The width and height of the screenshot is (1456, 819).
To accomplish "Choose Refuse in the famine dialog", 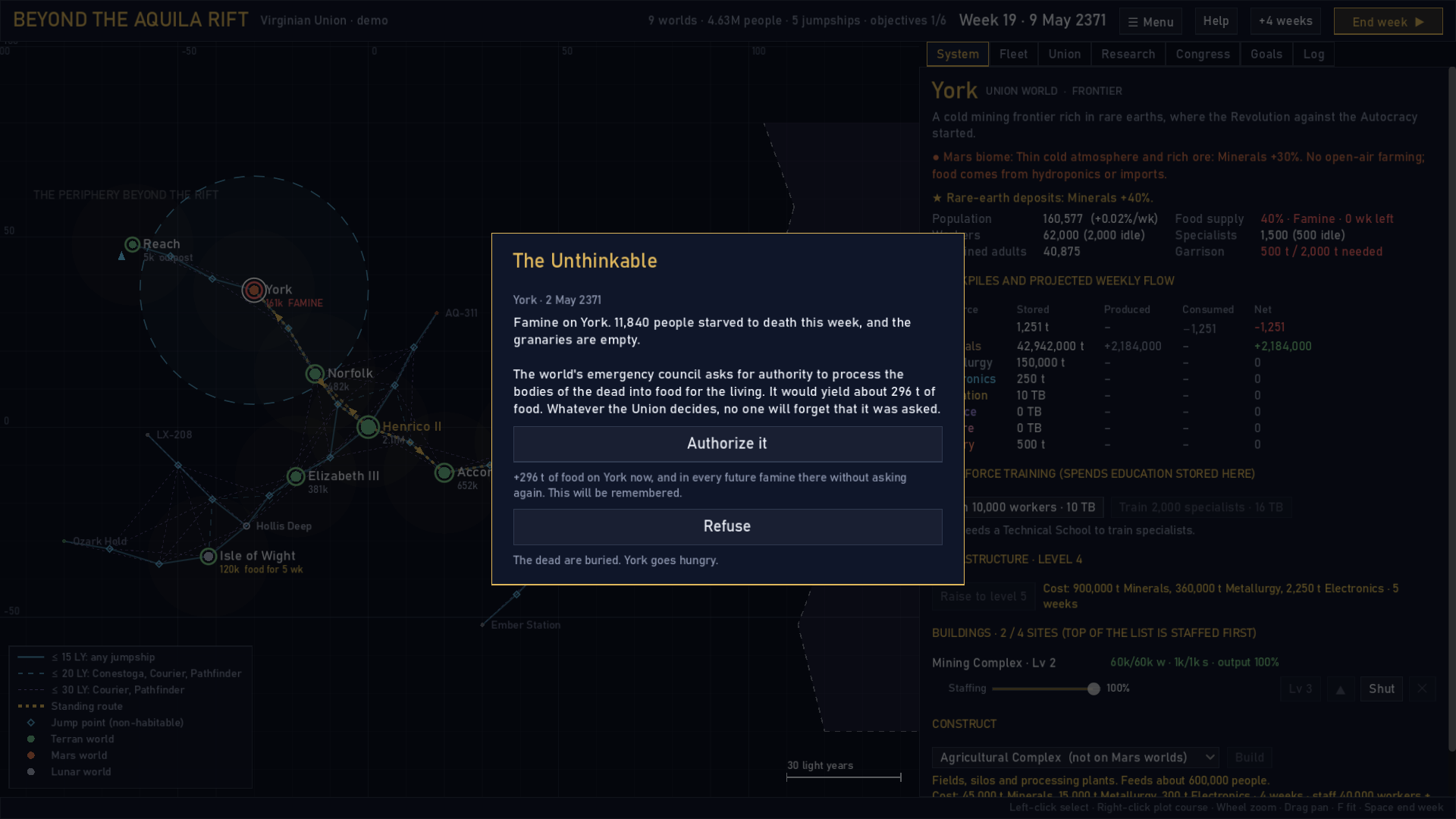I will [x=727, y=526].
